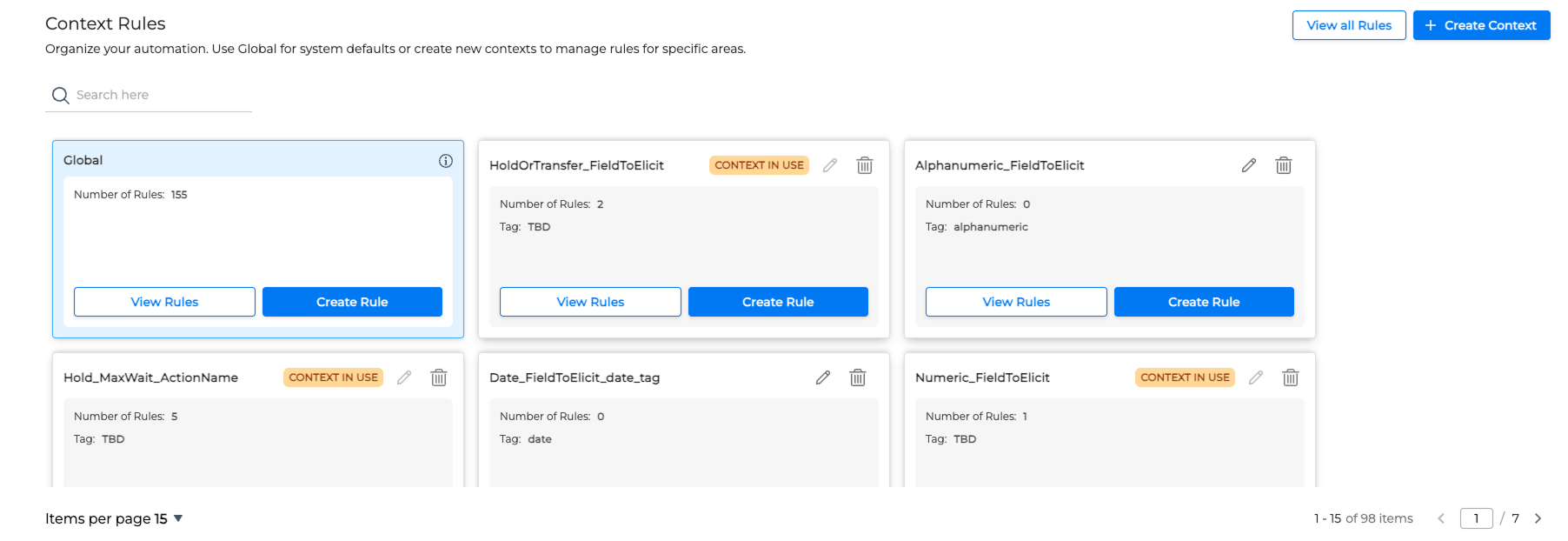Edit the Alphanumeric_FieldToElicit context
The width and height of the screenshot is (1568, 541).
[x=1249, y=165]
